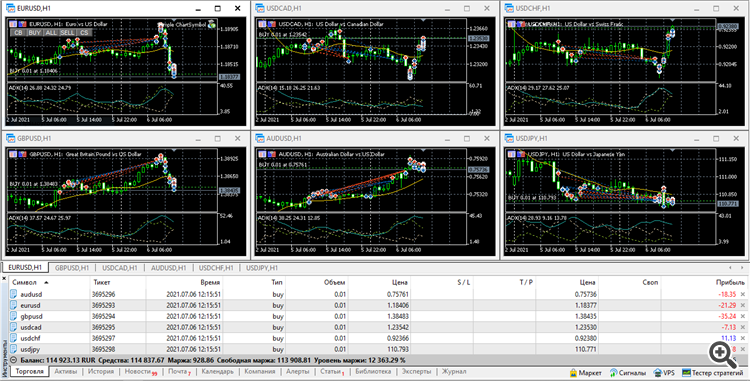This screenshot has width=750, height=381.
Task: Select the profit value -35.24
Action: [727, 316]
